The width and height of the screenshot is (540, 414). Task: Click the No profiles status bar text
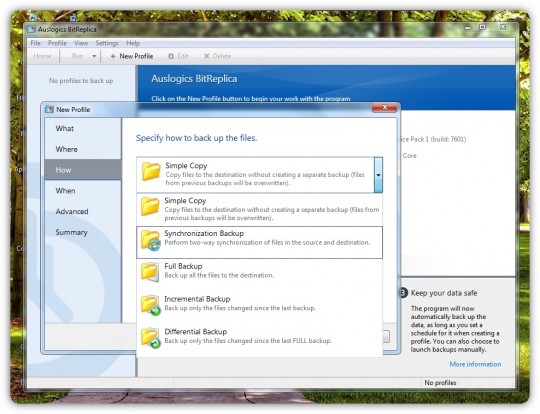click(x=440, y=383)
